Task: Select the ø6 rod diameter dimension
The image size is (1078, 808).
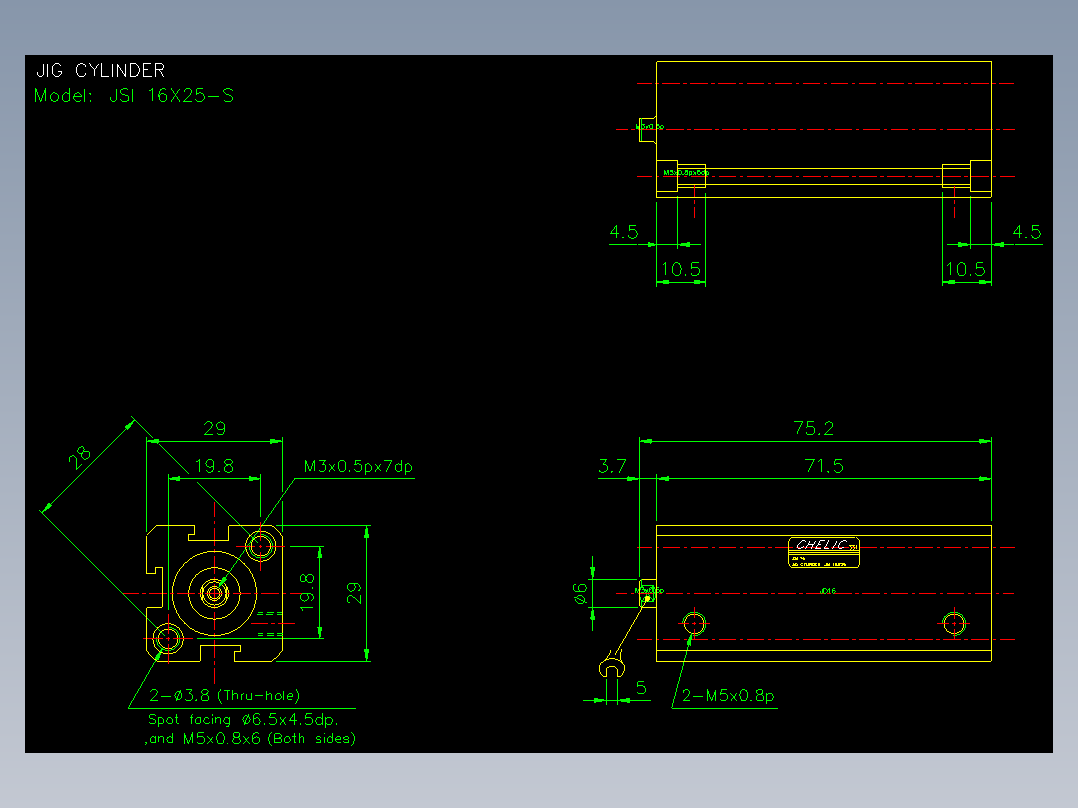Action: 581,593
